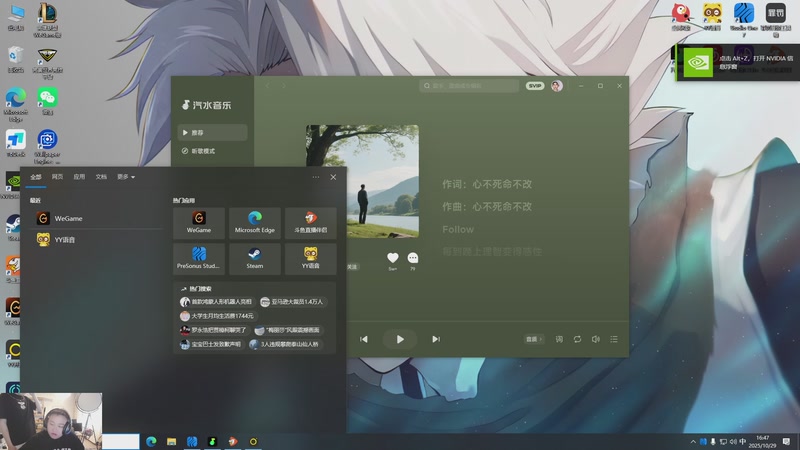Skip to the next track

pos(436,339)
